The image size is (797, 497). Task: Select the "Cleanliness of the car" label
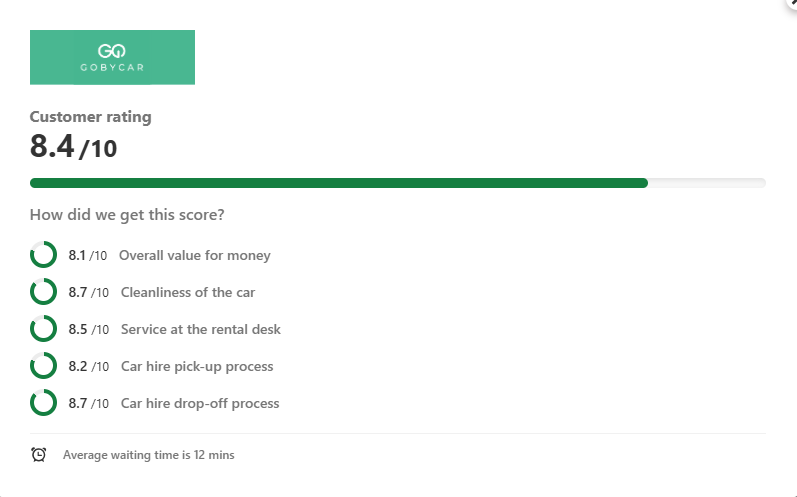(x=188, y=292)
